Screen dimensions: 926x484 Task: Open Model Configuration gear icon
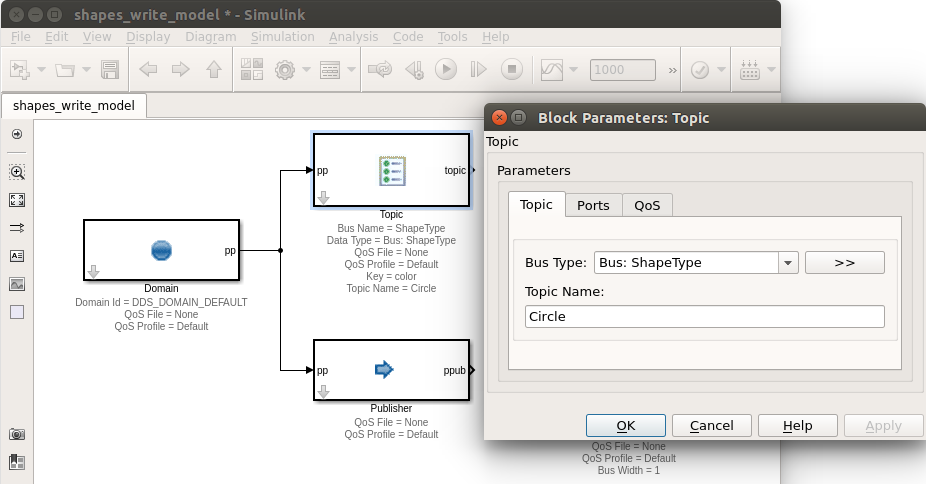(x=285, y=70)
